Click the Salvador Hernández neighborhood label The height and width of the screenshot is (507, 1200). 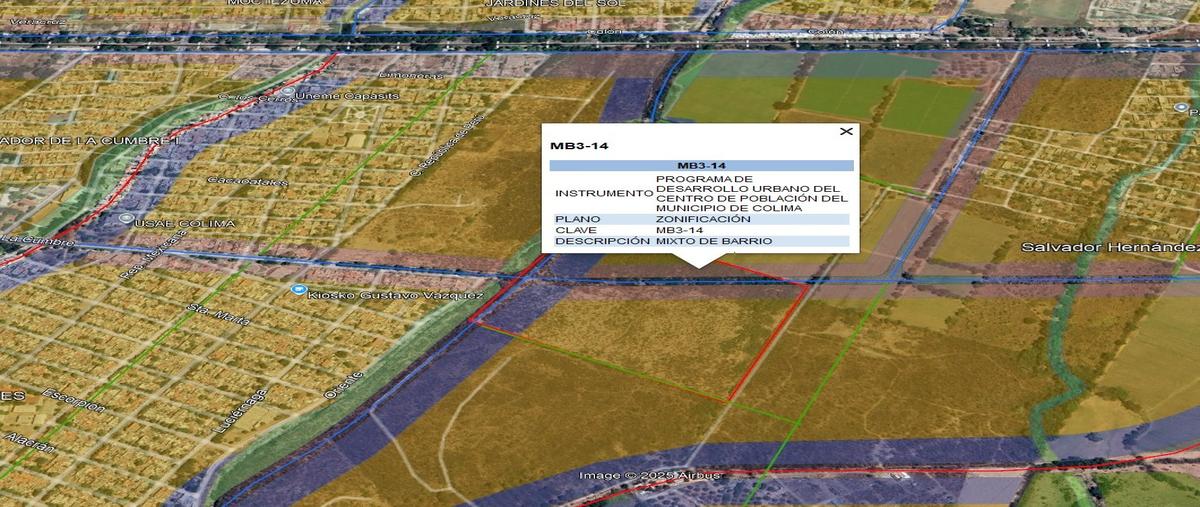tap(1109, 246)
